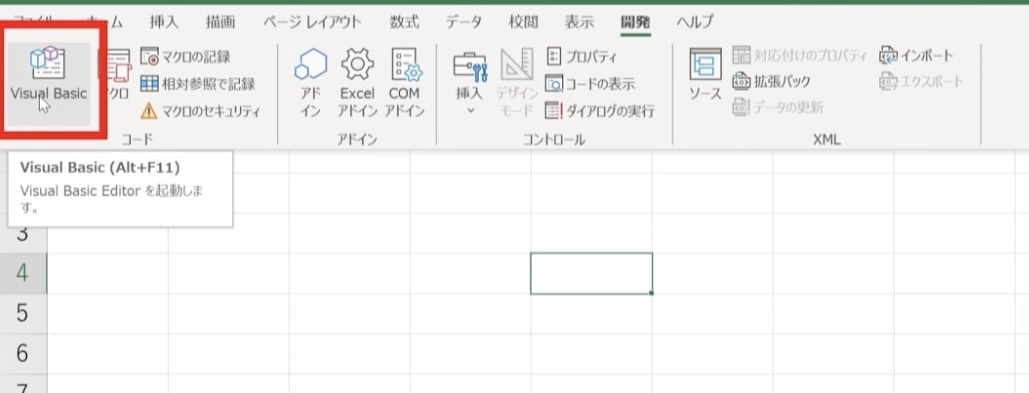Run ダイアログの実行 command

coord(600,111)
